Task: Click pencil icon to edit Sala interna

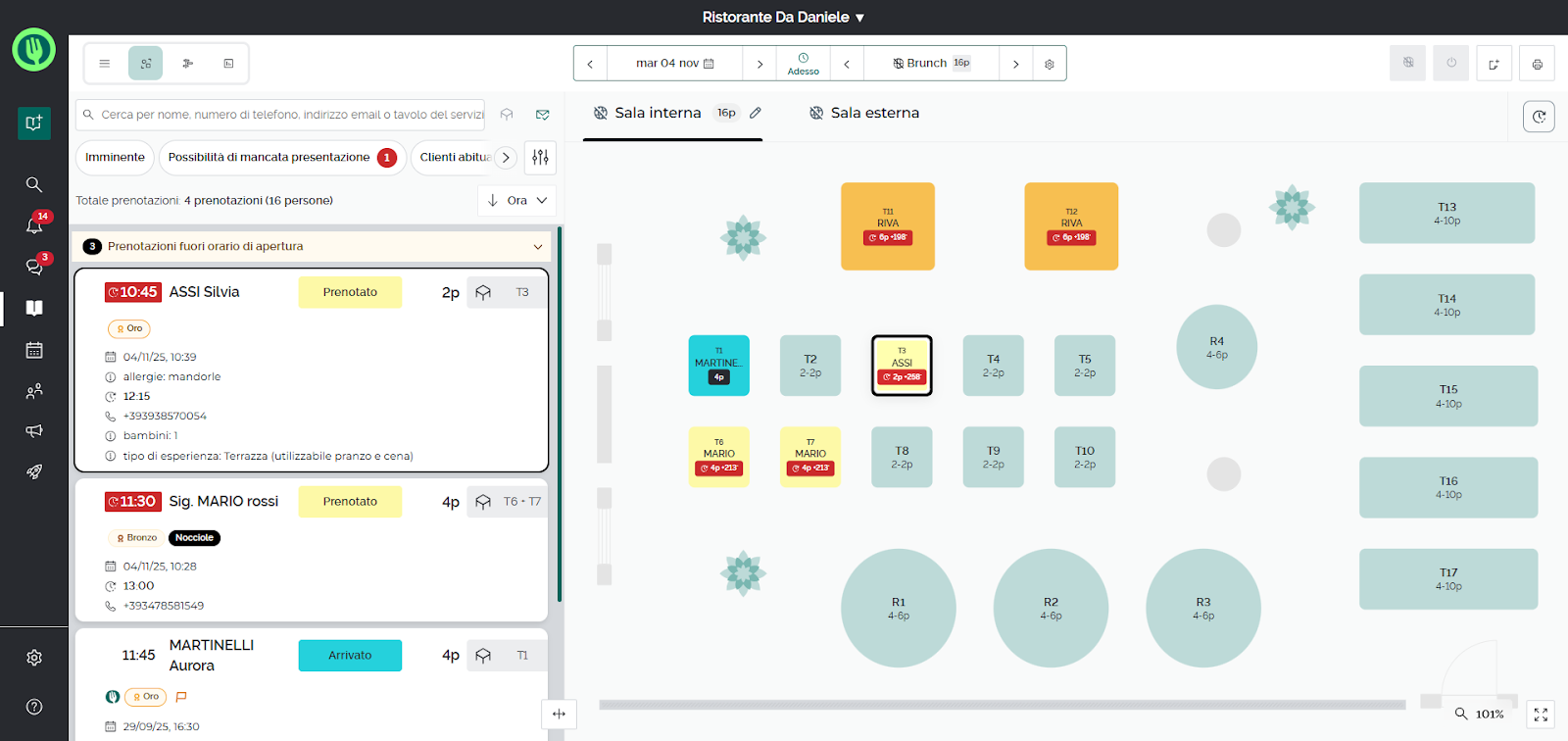Action: pos(756,113)
